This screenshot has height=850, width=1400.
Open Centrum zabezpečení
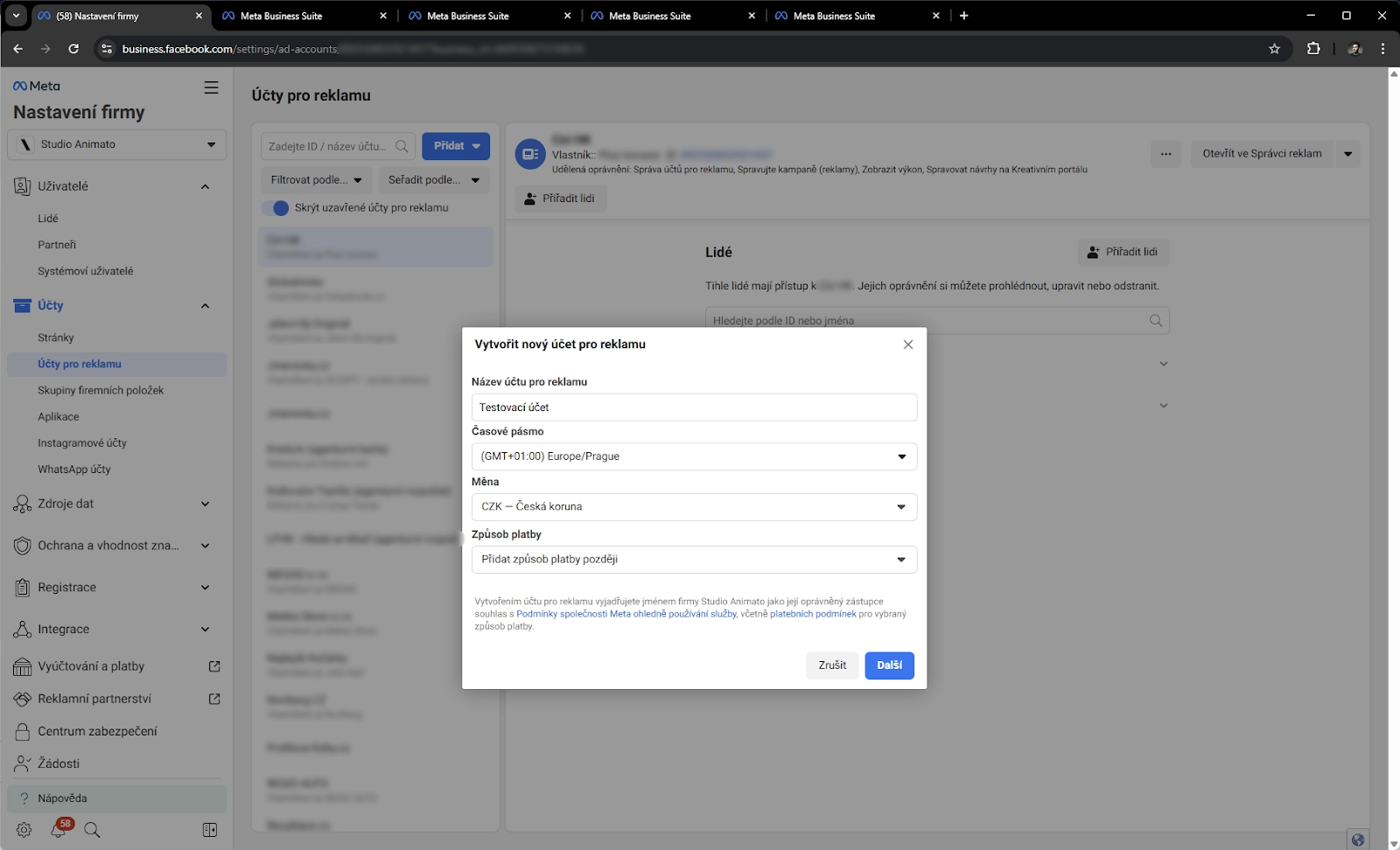tap(97, 731)
